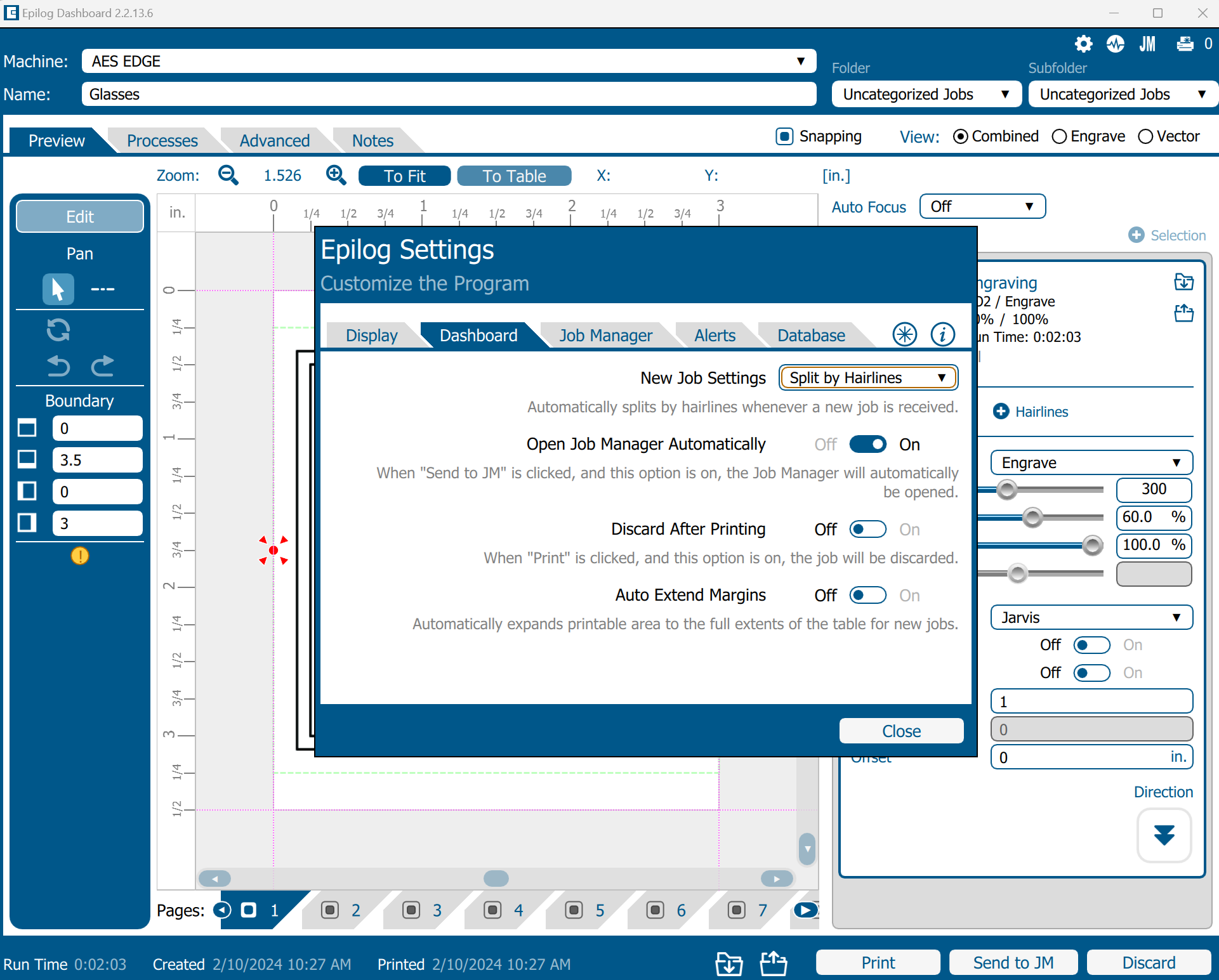Click the zoom in magnifier icon
The width and height of the screenshot is (1219, 980).
click(x=336, y=175)
